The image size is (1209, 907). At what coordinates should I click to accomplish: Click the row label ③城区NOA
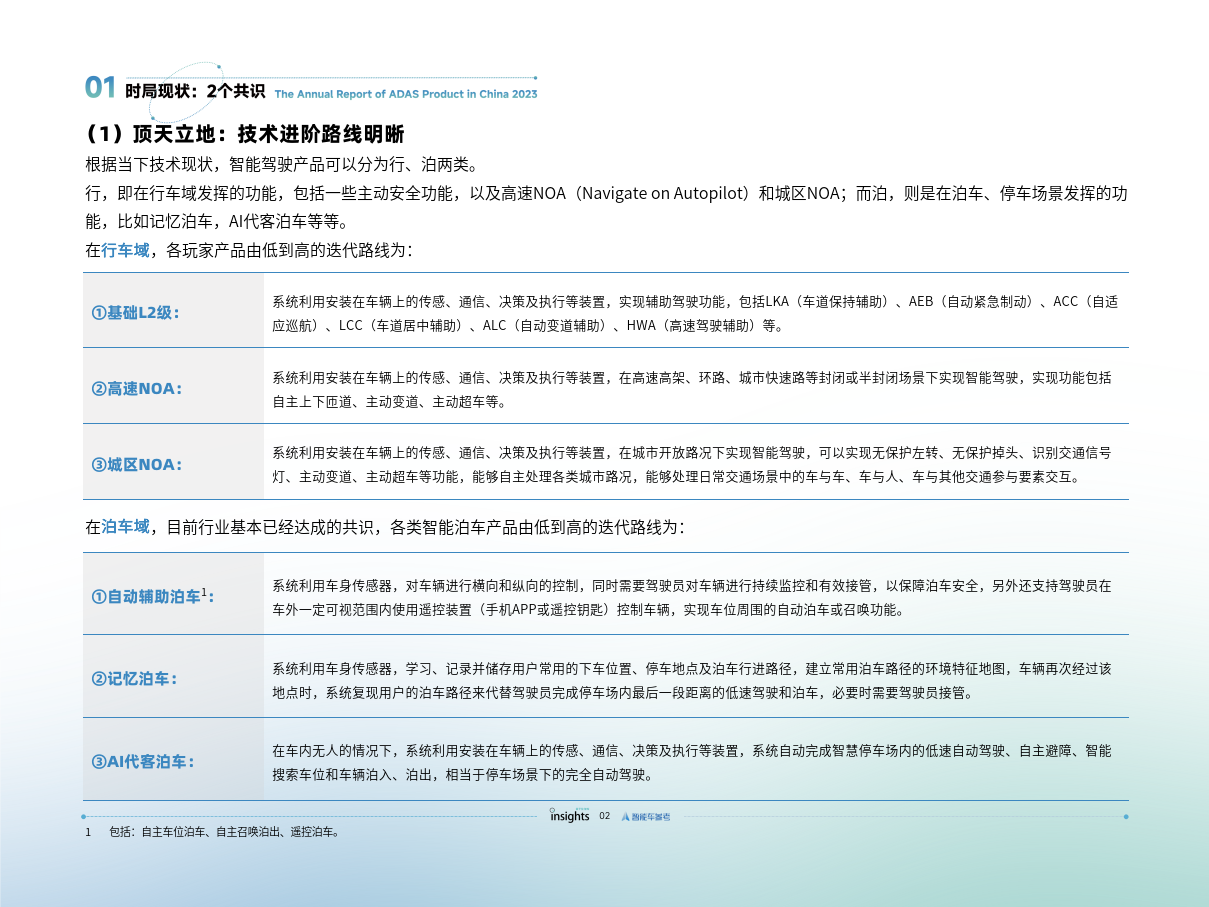137,464
